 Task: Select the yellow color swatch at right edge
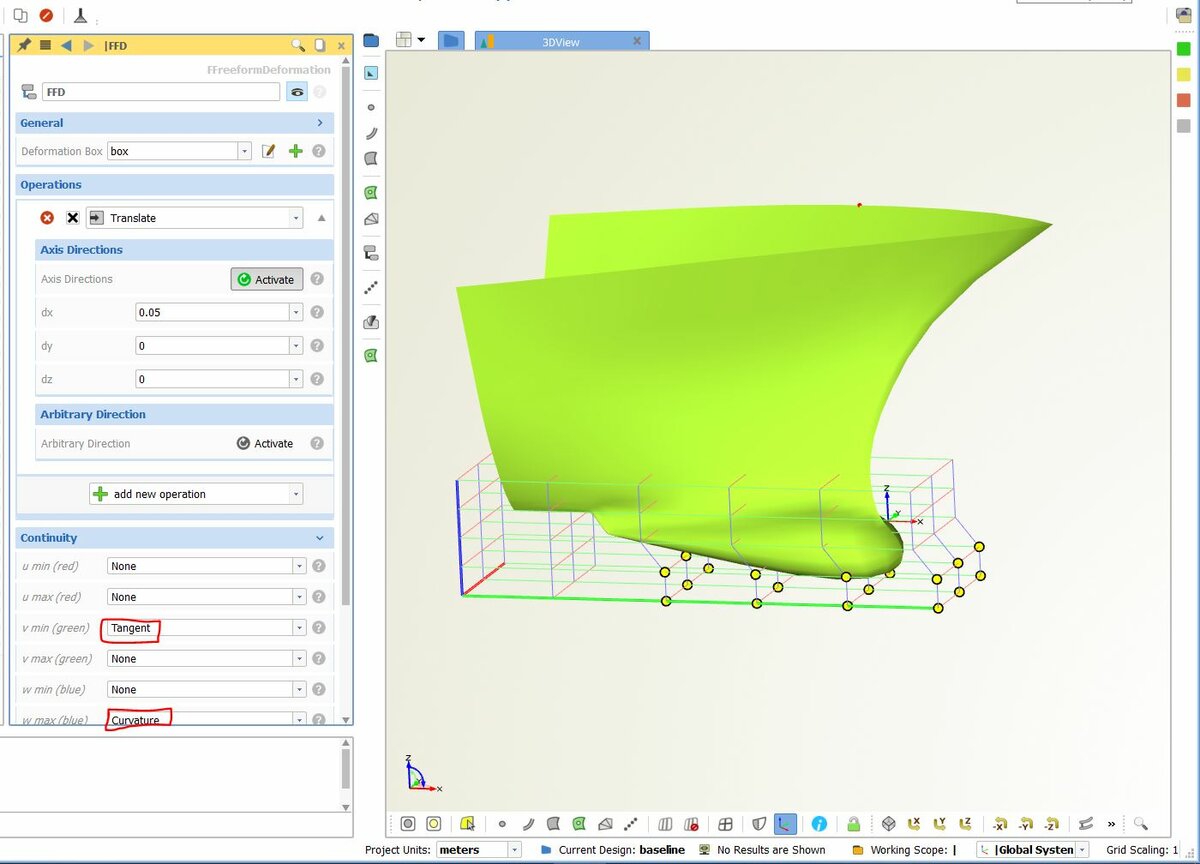(1184, 74)
